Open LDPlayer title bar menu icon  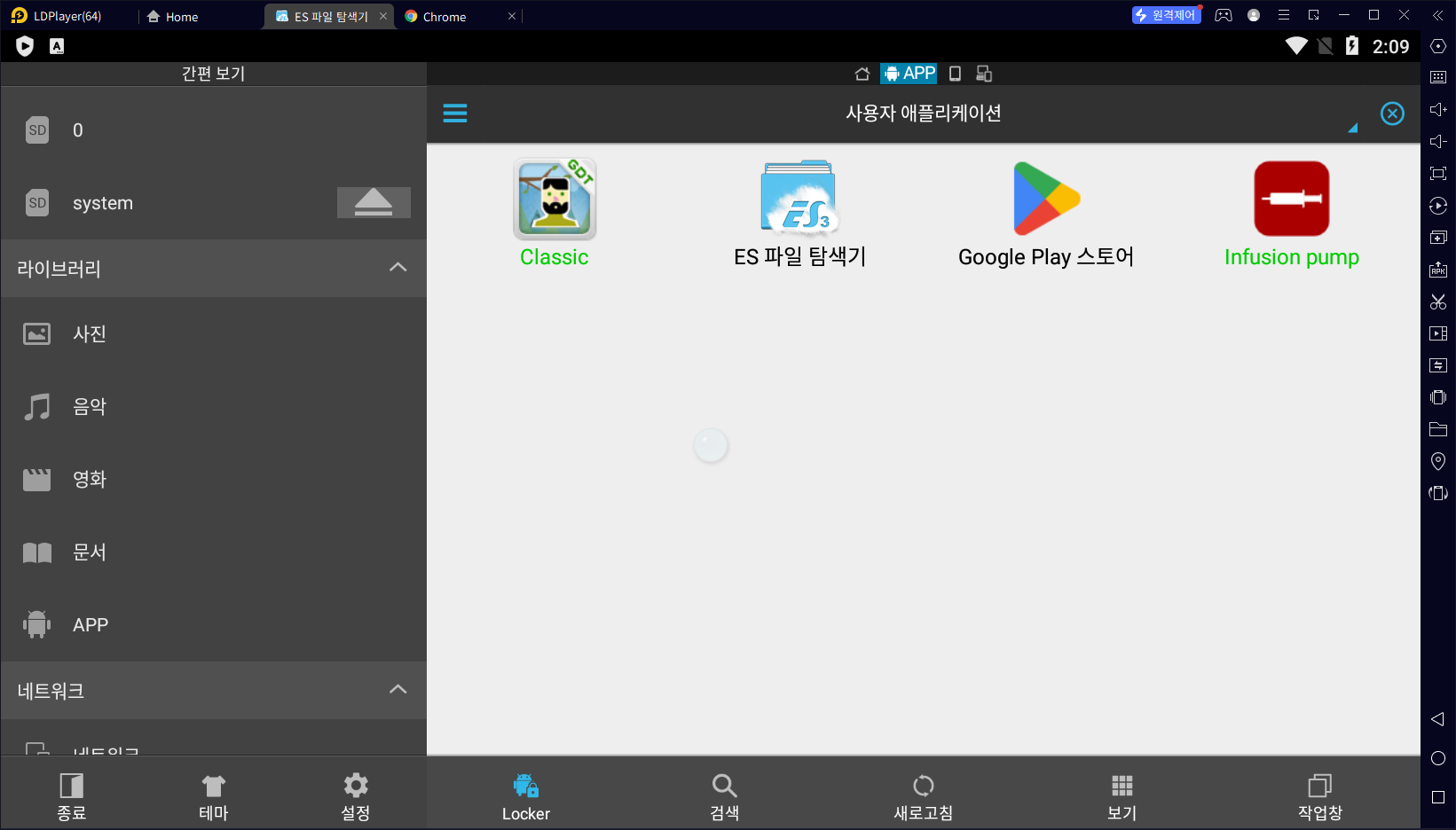click(x=1284, y=15)
